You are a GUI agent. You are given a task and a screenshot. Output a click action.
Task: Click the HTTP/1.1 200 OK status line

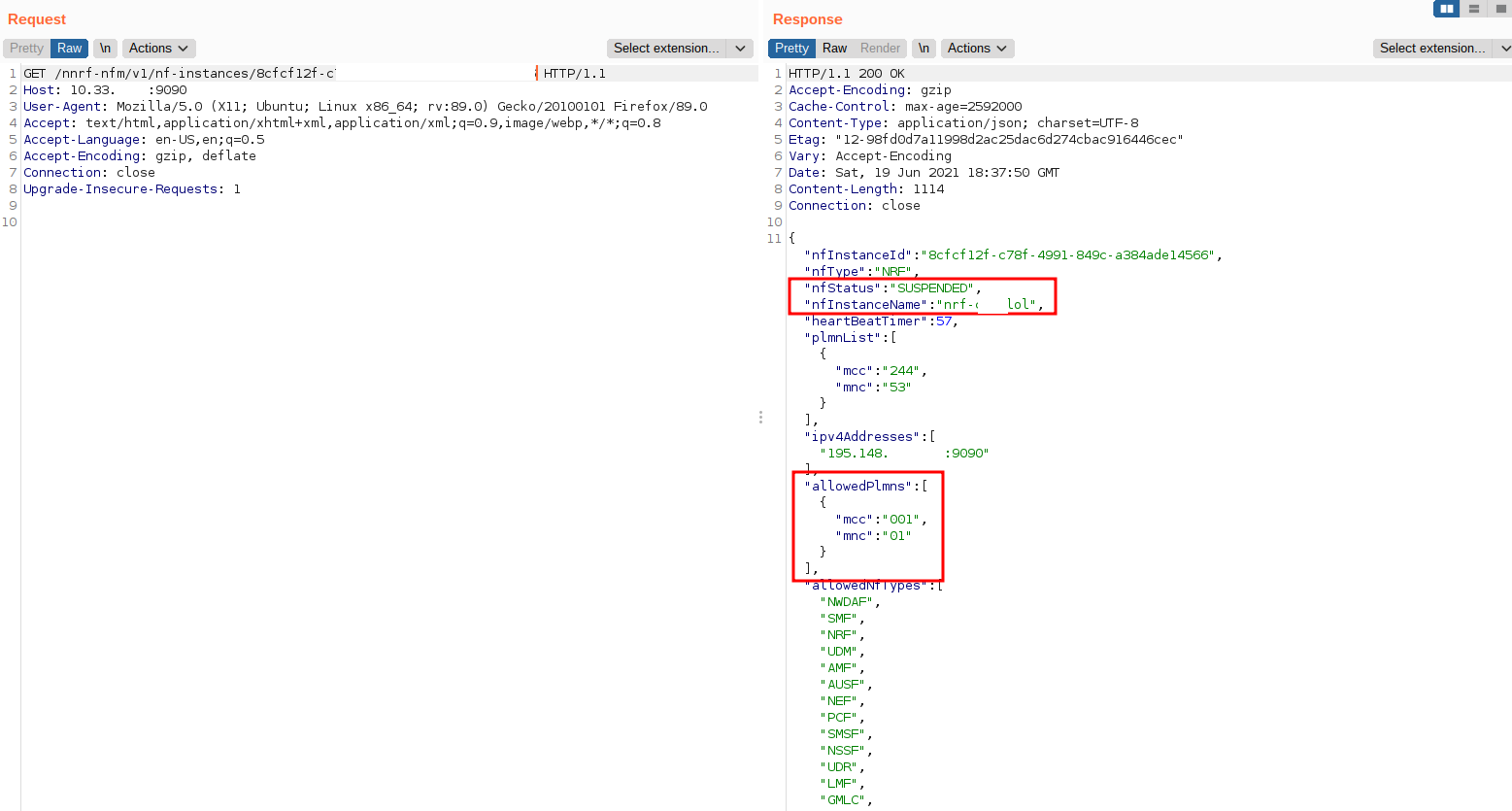847,74
